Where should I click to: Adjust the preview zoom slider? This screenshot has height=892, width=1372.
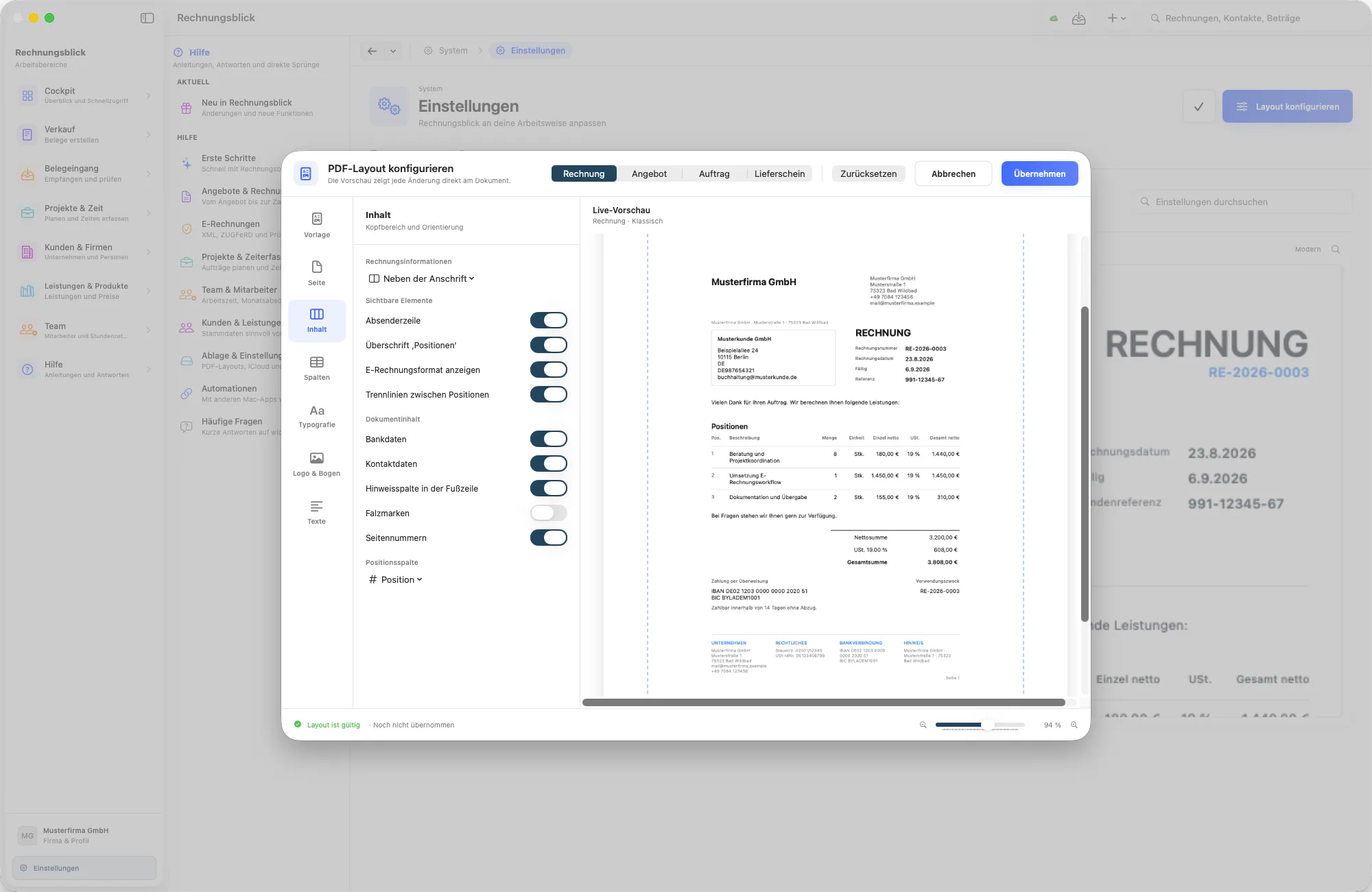point(980,725)
